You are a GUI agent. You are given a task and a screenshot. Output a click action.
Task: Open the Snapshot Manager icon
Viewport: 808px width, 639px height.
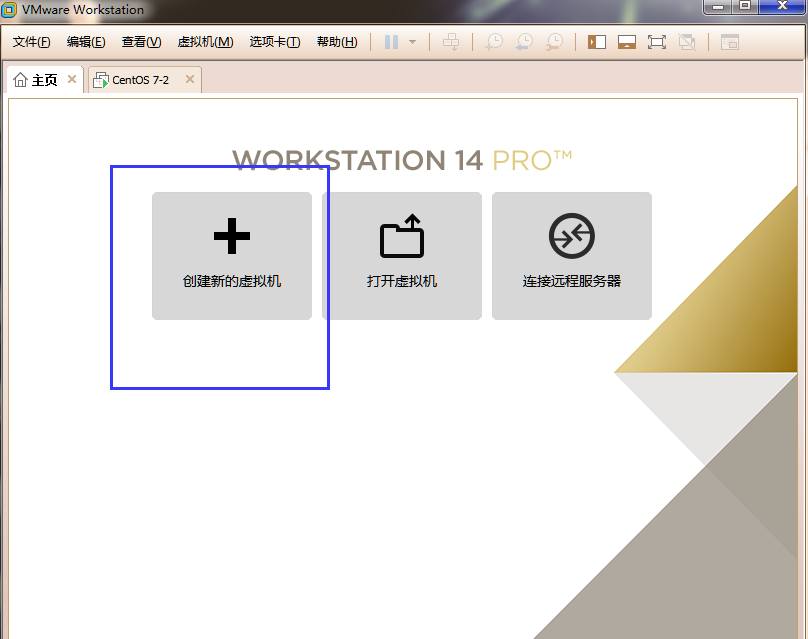[x=555, y=42]
